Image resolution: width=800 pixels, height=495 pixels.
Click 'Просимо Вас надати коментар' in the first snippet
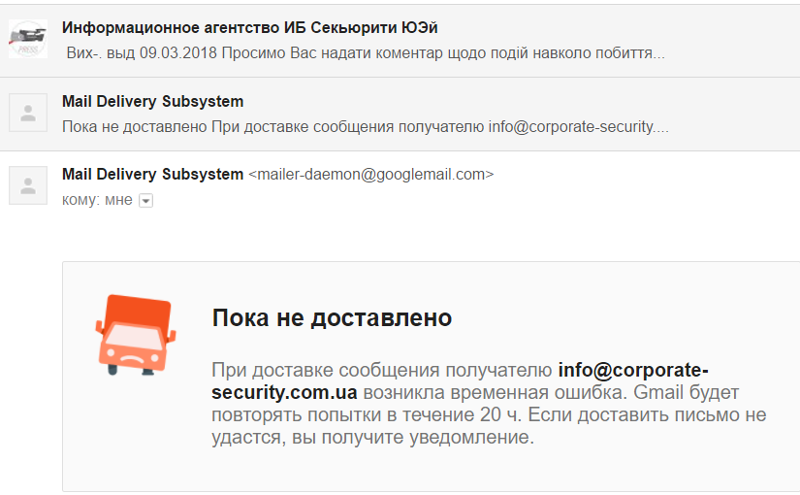(333, 53)
